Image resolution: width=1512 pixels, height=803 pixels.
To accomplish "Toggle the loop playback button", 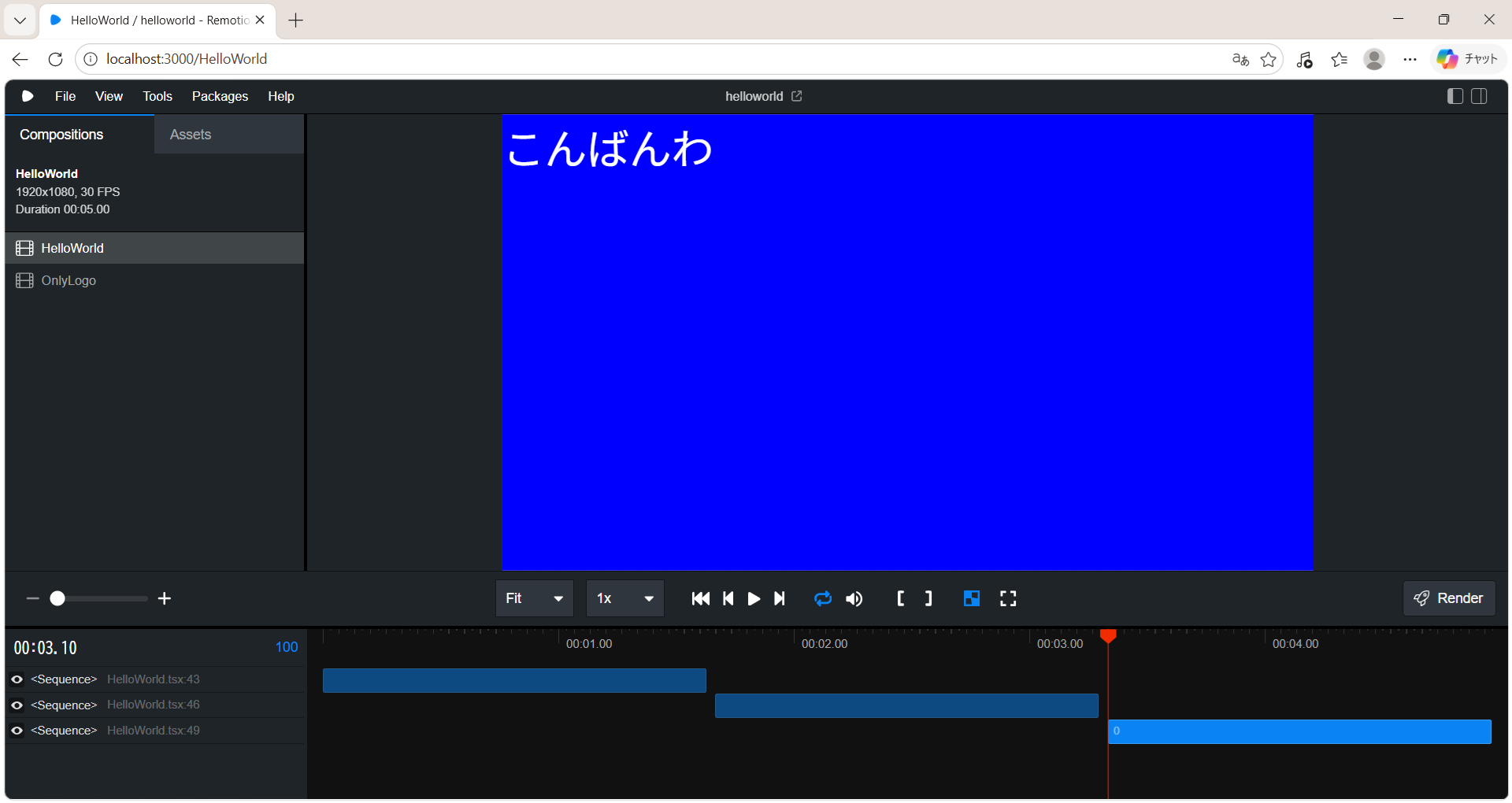I will pos(823,599).
